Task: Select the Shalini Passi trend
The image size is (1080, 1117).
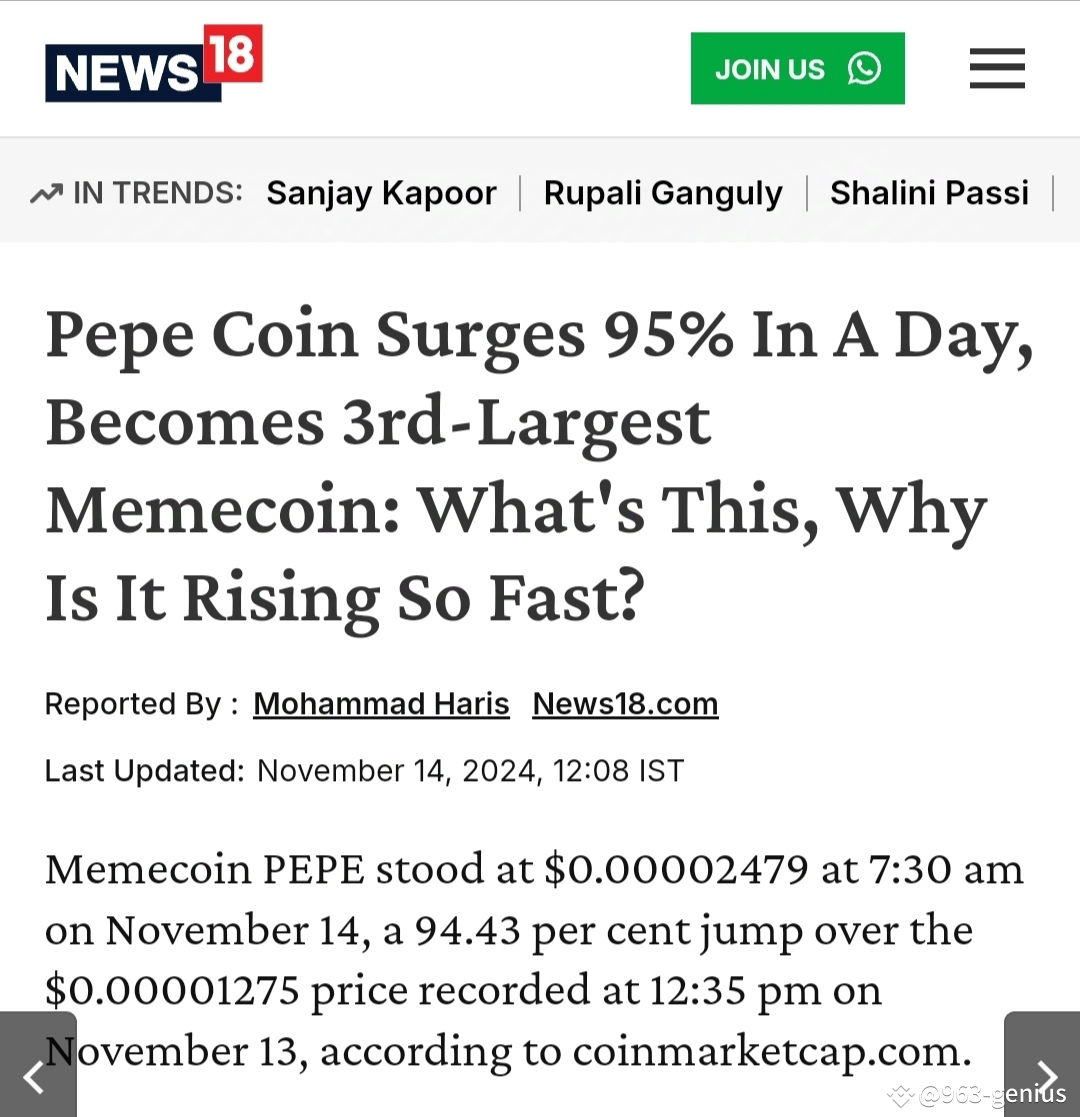Action: 929,192
